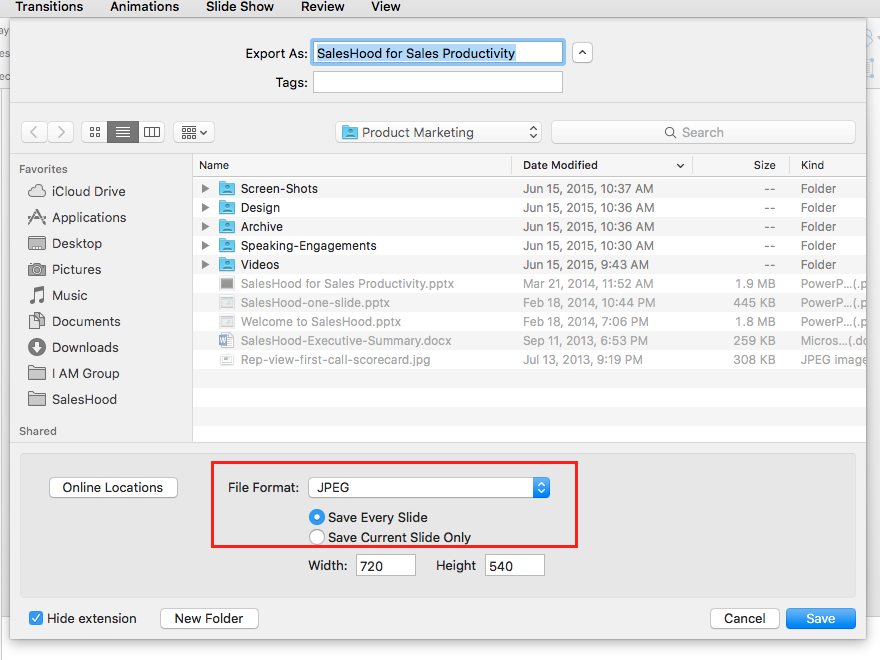Open I AM Group folder in sidebar
The height and width of the screenshot is (660, 880).
[x=74, y=373]
